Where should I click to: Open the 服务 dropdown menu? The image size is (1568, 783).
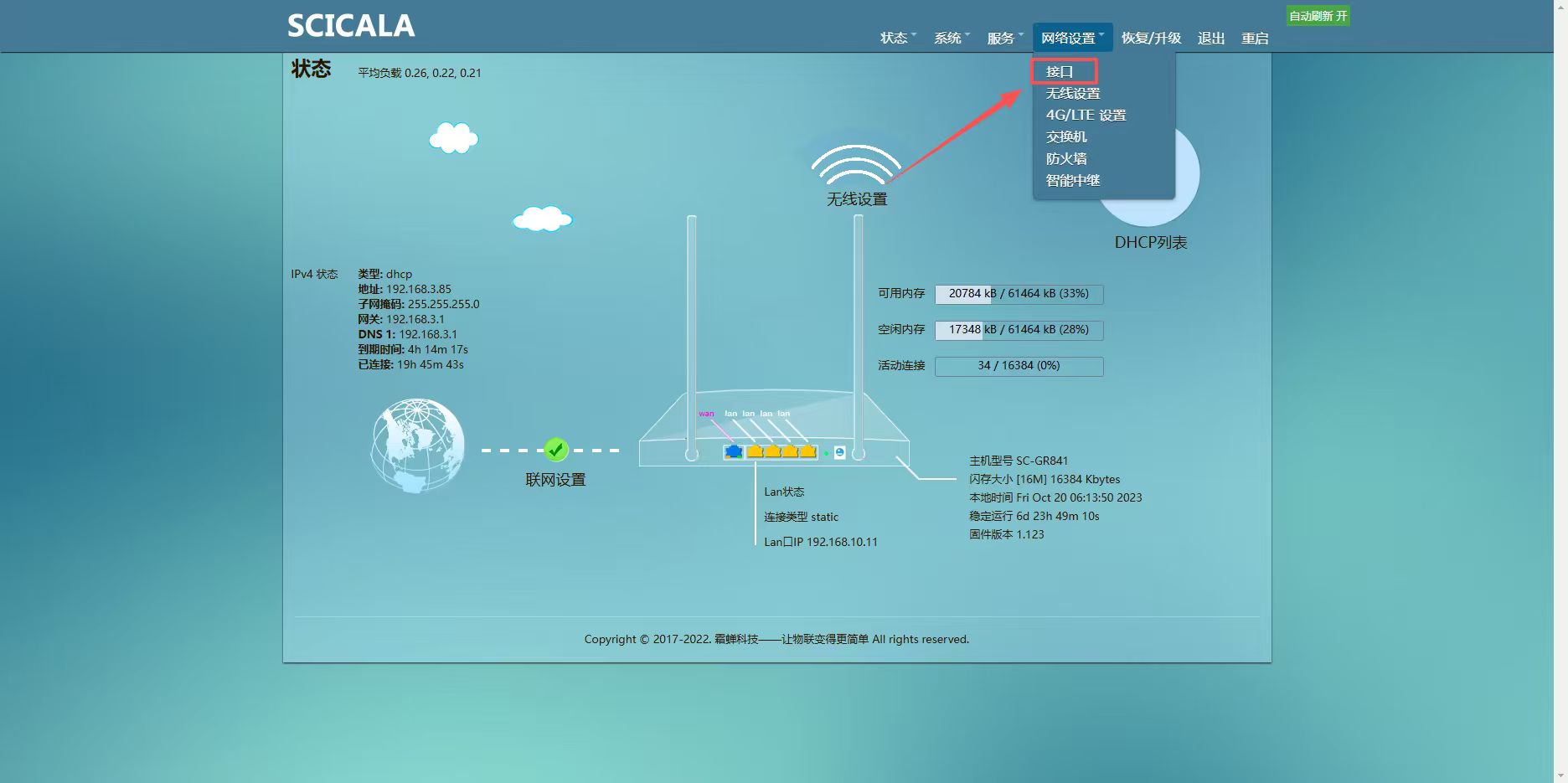1004,38
